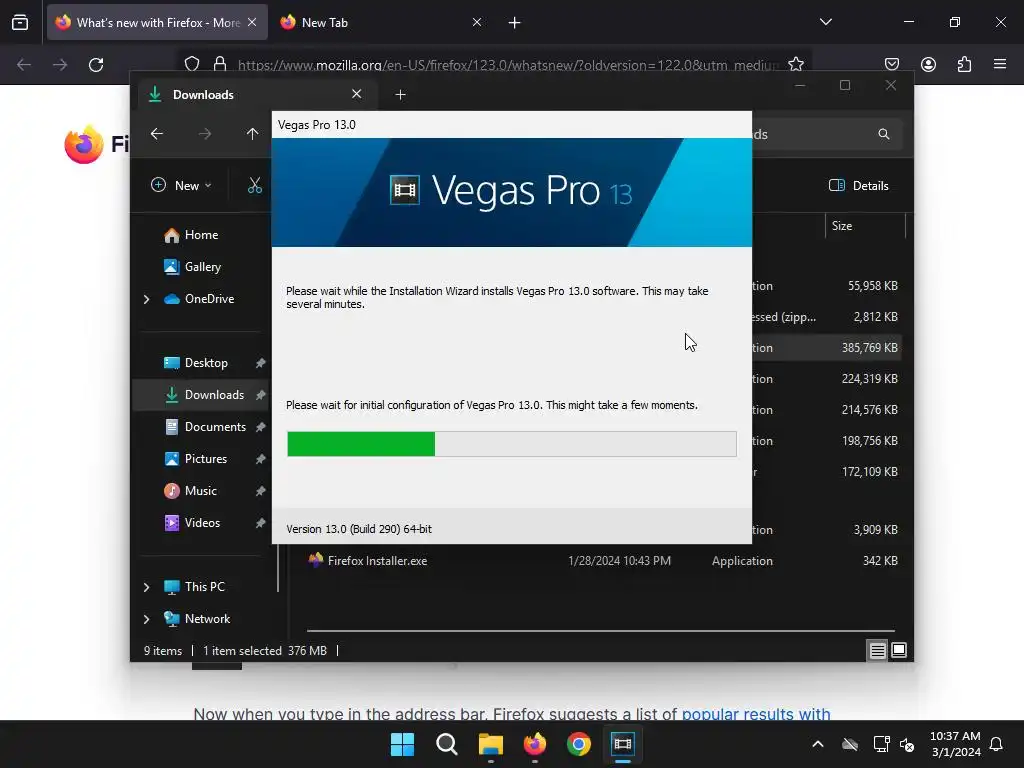Bookmark this page with the star icon

point(795,64)
